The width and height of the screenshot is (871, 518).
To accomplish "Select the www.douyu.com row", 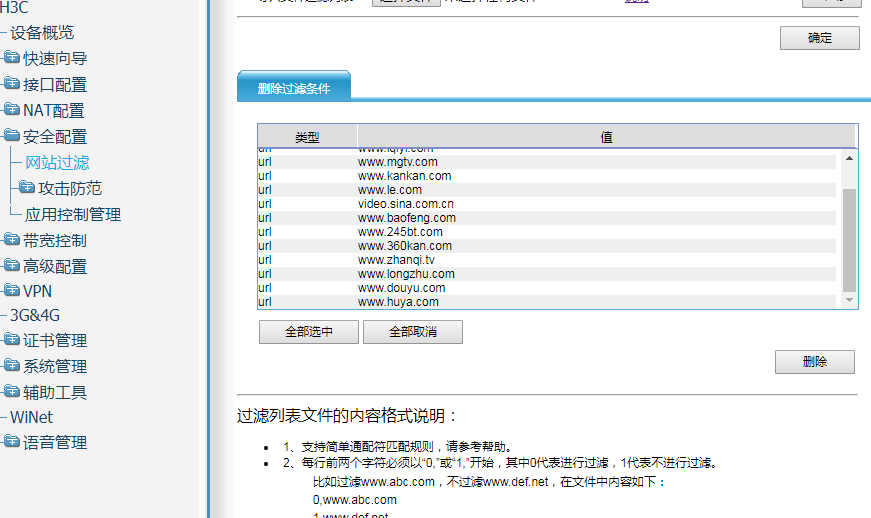I will coord(547,288).
